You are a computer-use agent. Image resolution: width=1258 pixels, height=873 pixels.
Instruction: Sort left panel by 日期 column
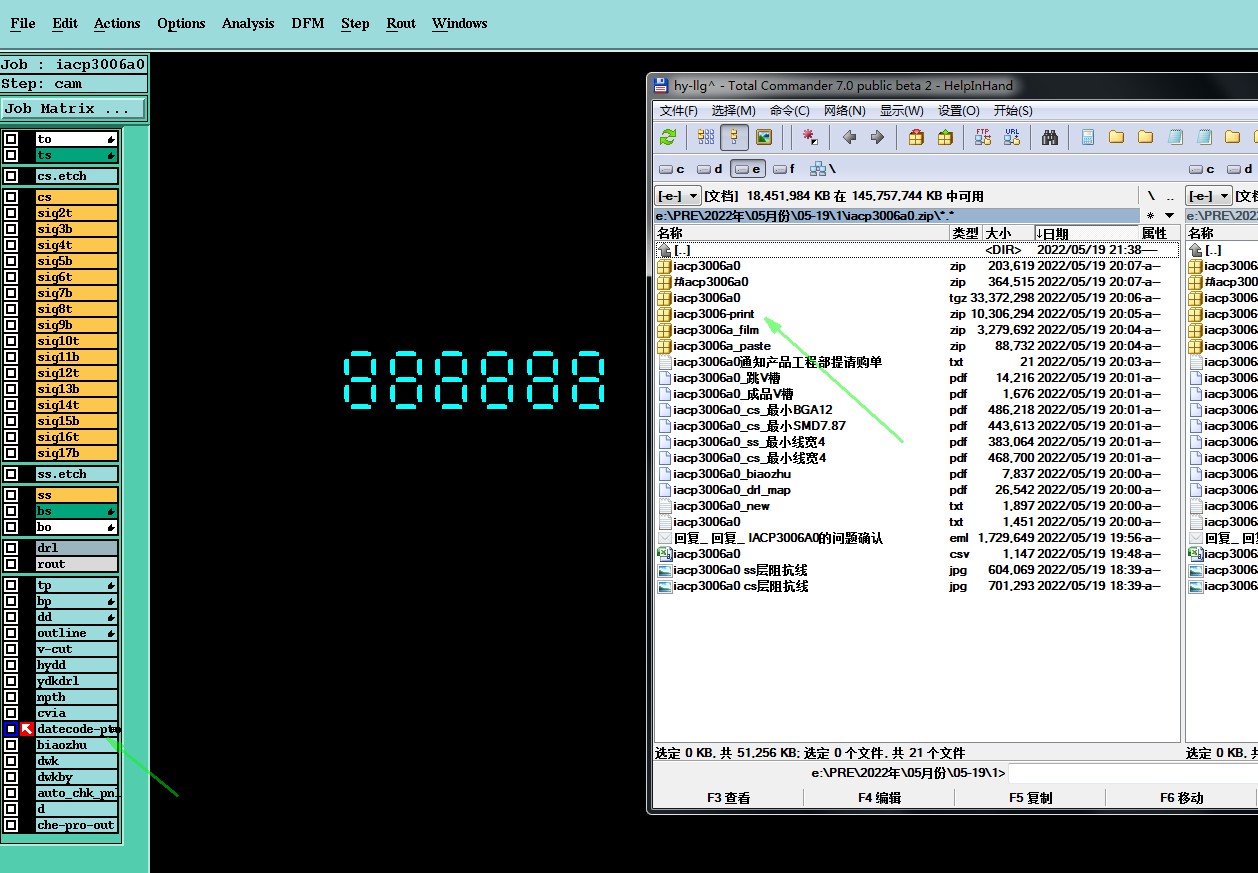[1086, 233]
